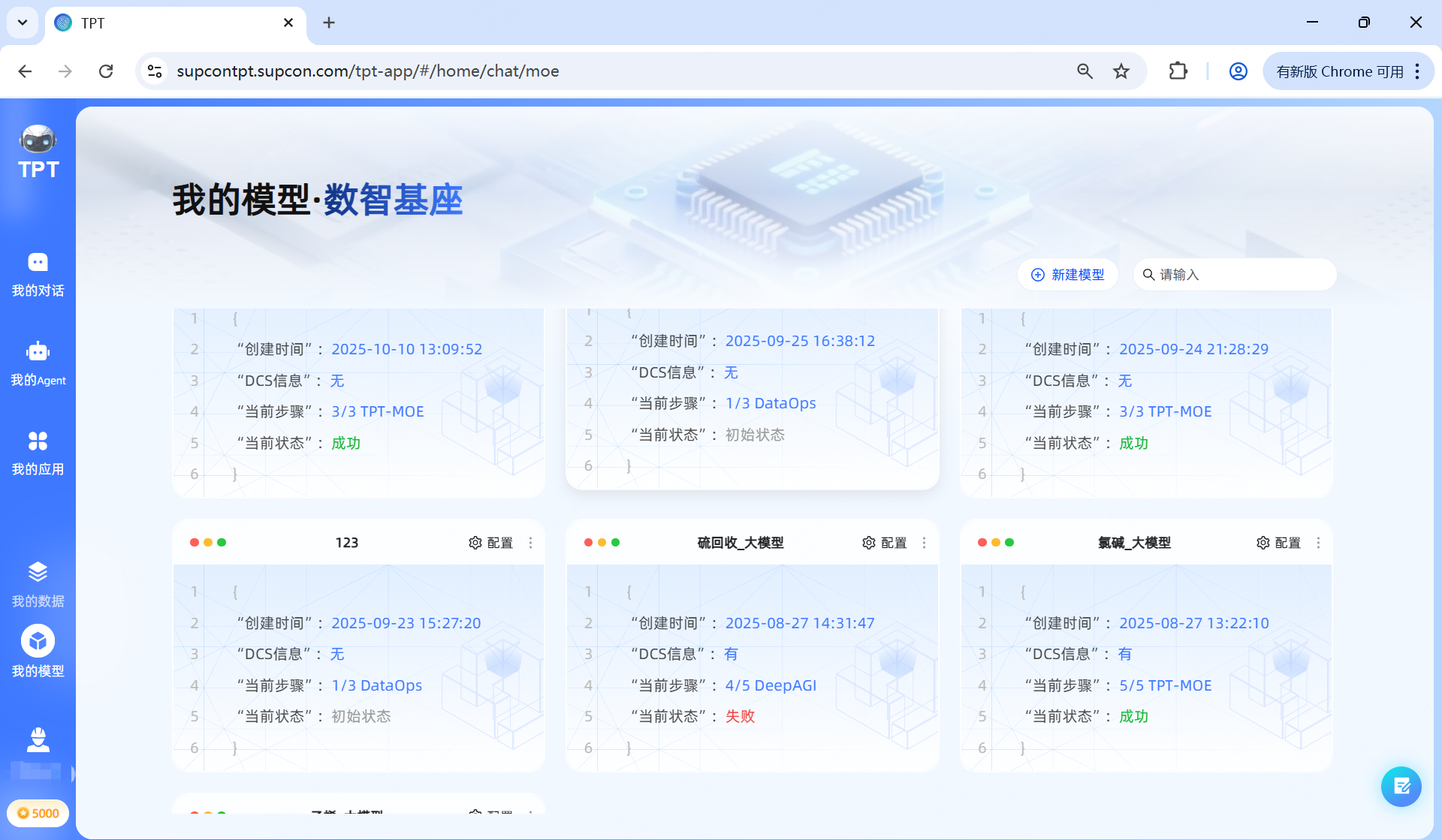Open the Chrome profile account icon
The image size is (1442, 840).
pos(1238,71)
